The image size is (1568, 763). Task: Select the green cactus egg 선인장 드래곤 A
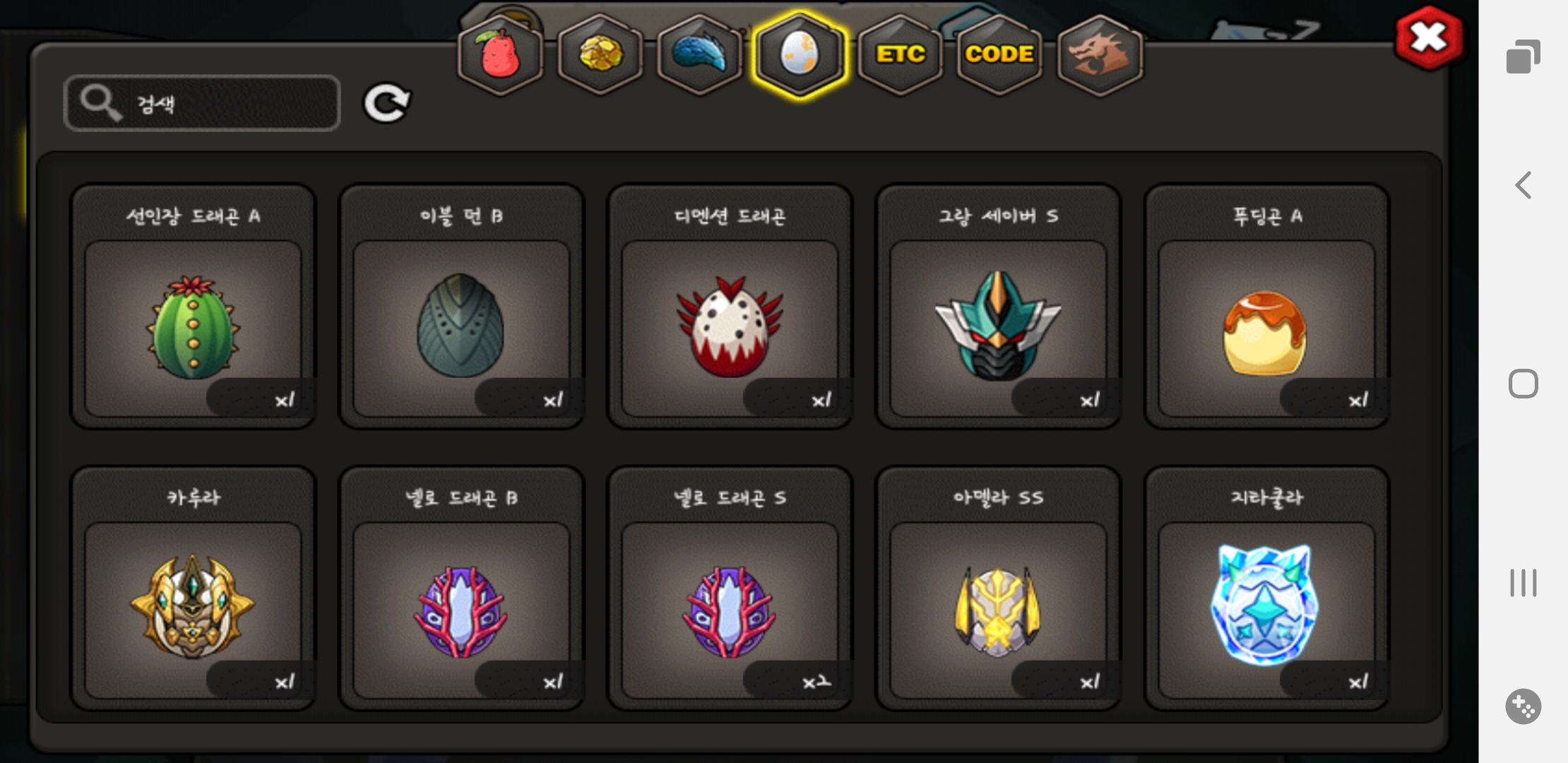point(193,307)
